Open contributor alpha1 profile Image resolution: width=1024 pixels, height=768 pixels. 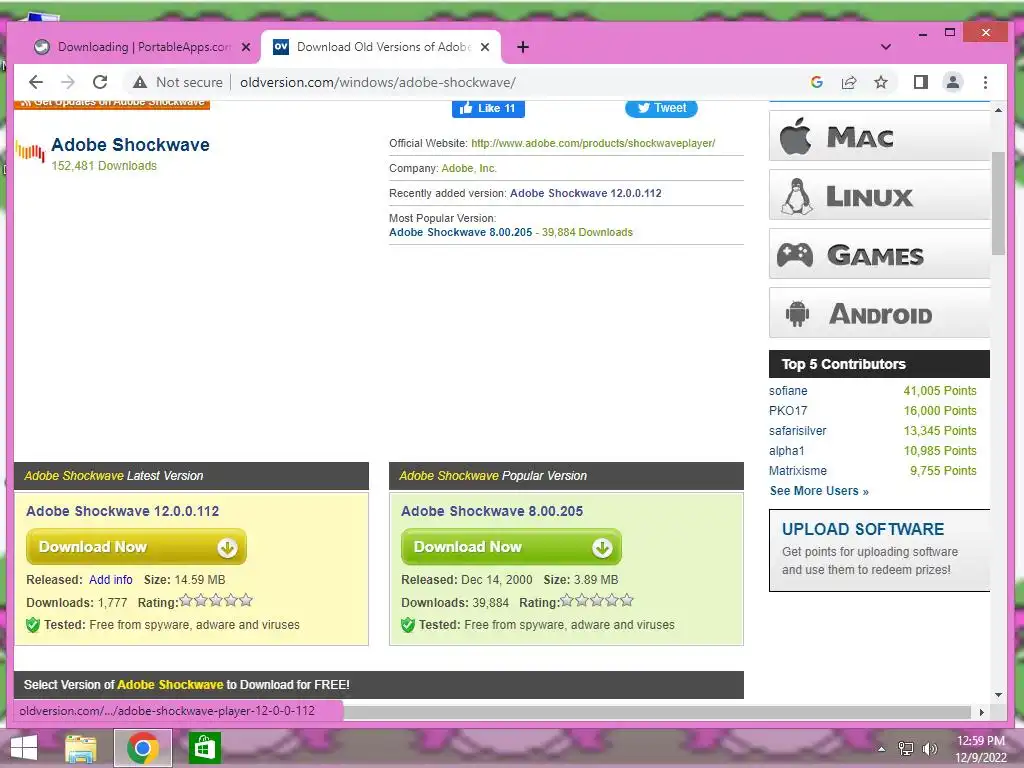786,451
